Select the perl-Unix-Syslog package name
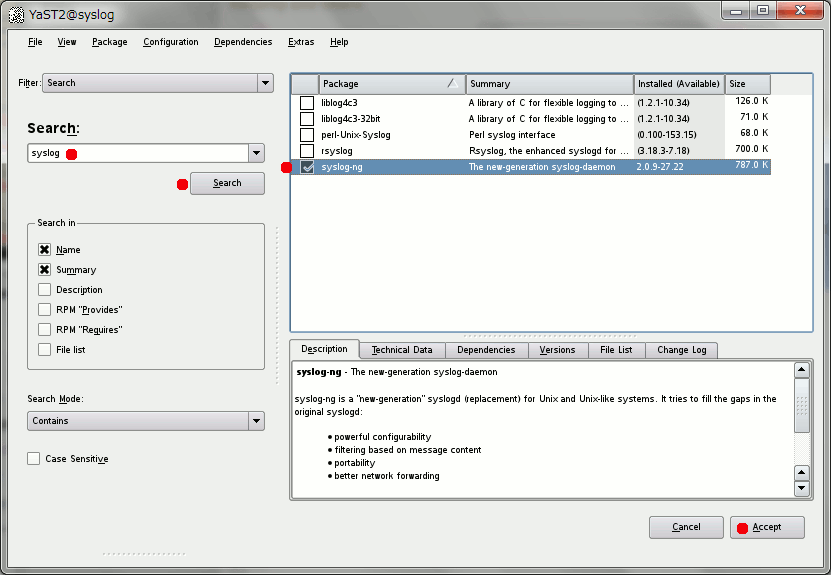 356,135
